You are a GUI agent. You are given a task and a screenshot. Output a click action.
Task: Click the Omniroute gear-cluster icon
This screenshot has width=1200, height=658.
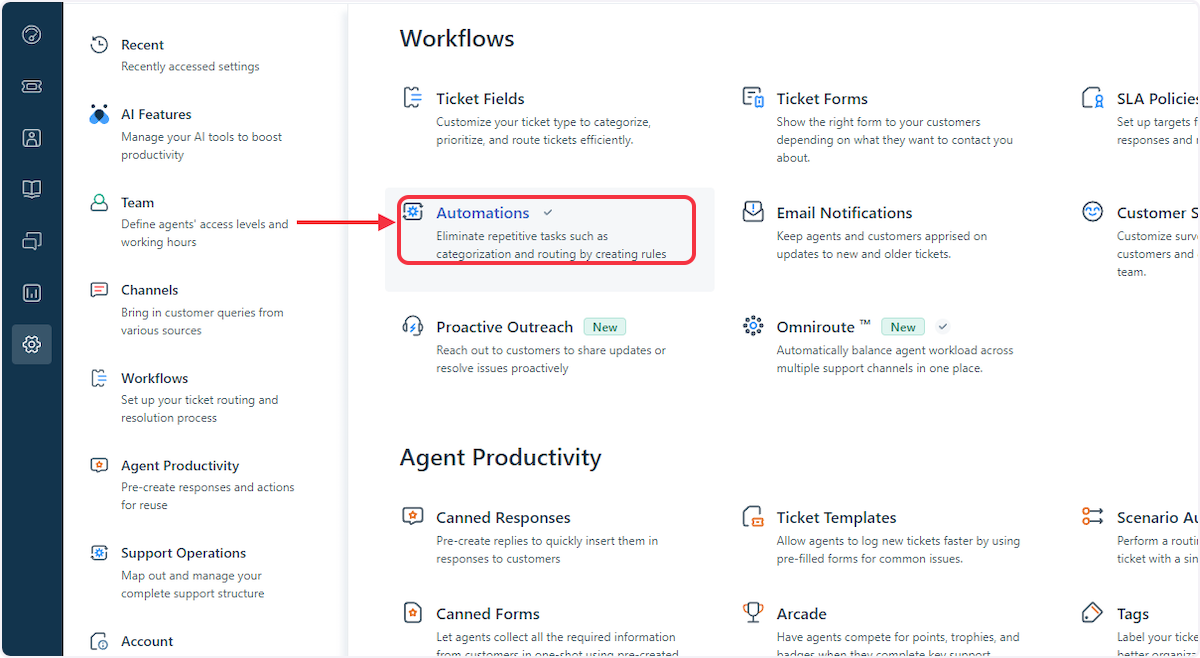(753, 324)
